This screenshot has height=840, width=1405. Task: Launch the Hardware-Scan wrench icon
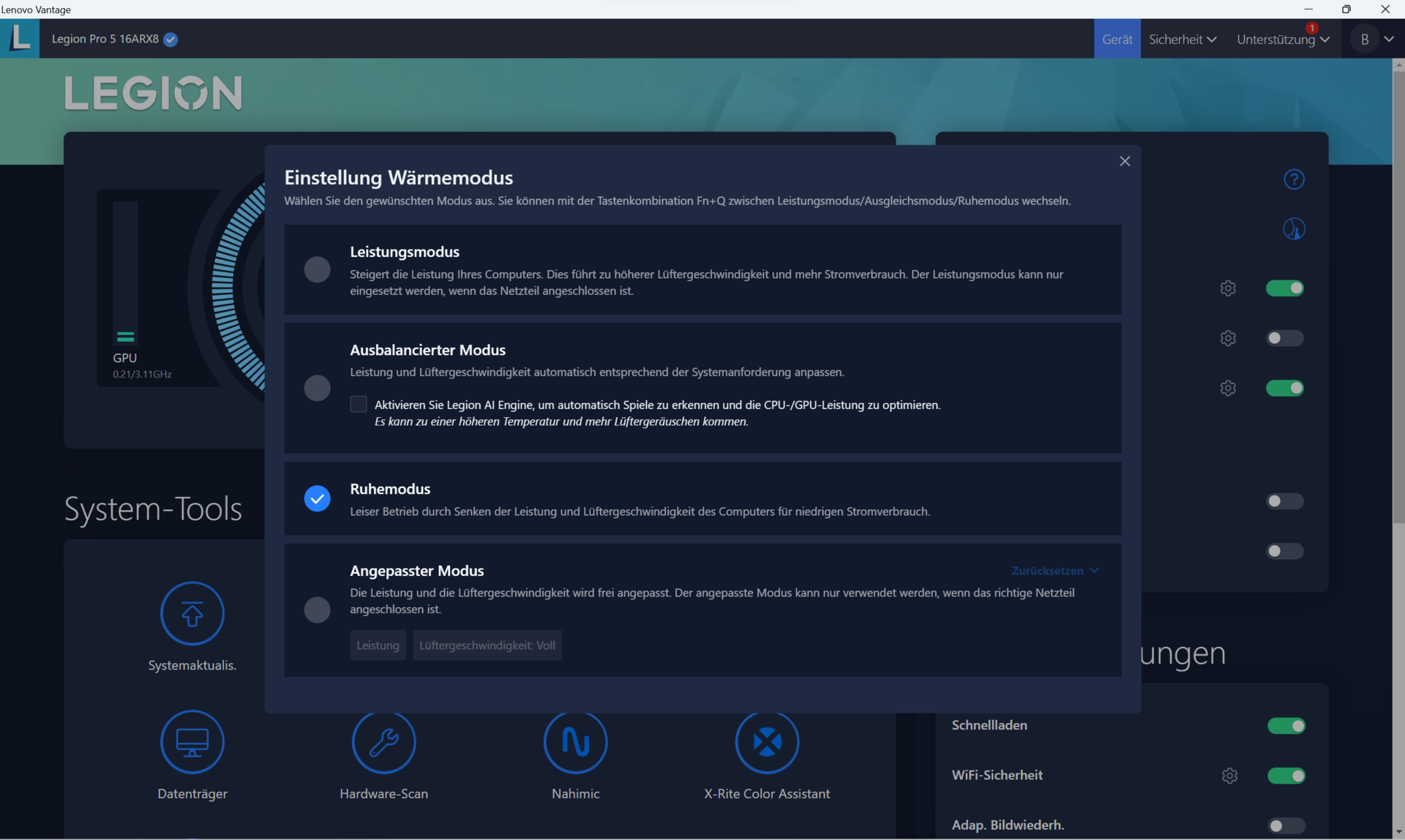pos(383,742)
